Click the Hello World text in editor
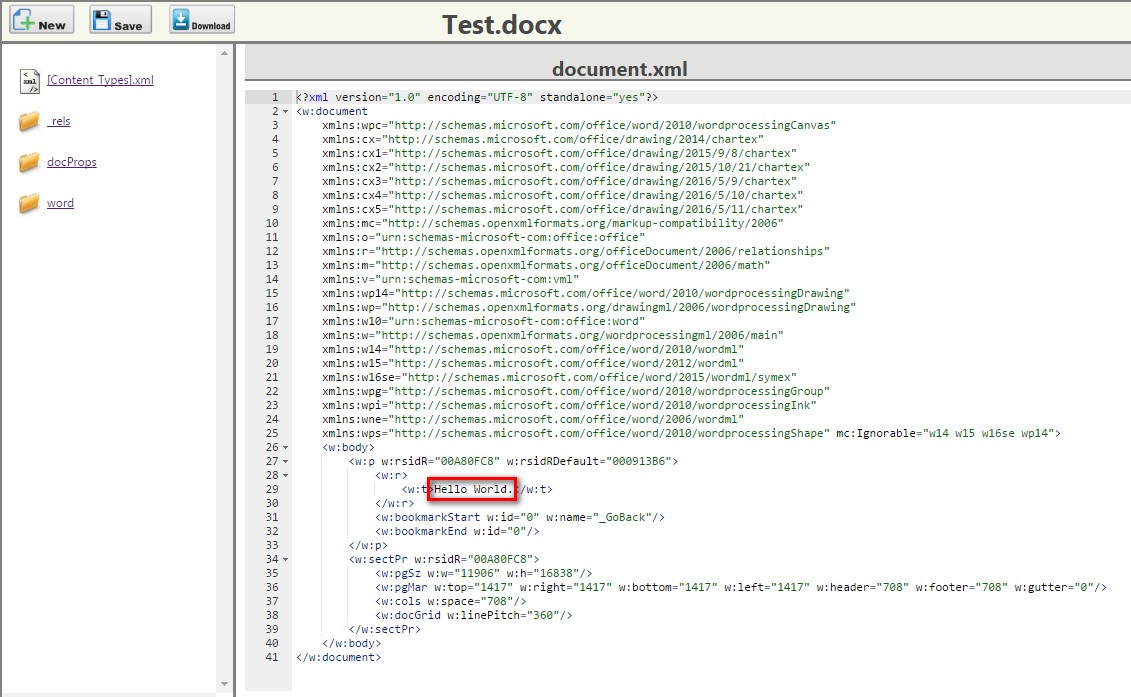1131x697 pixels. tap(470, 489)
